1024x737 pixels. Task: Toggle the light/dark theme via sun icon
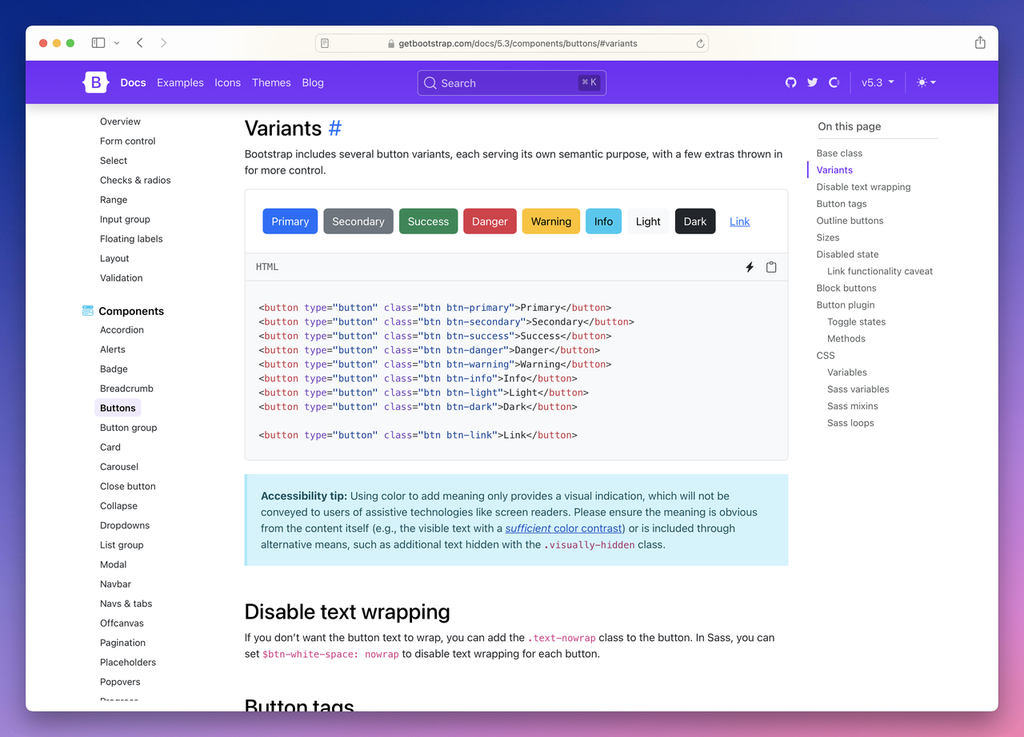pyautogui.click(x=920, y=82)
